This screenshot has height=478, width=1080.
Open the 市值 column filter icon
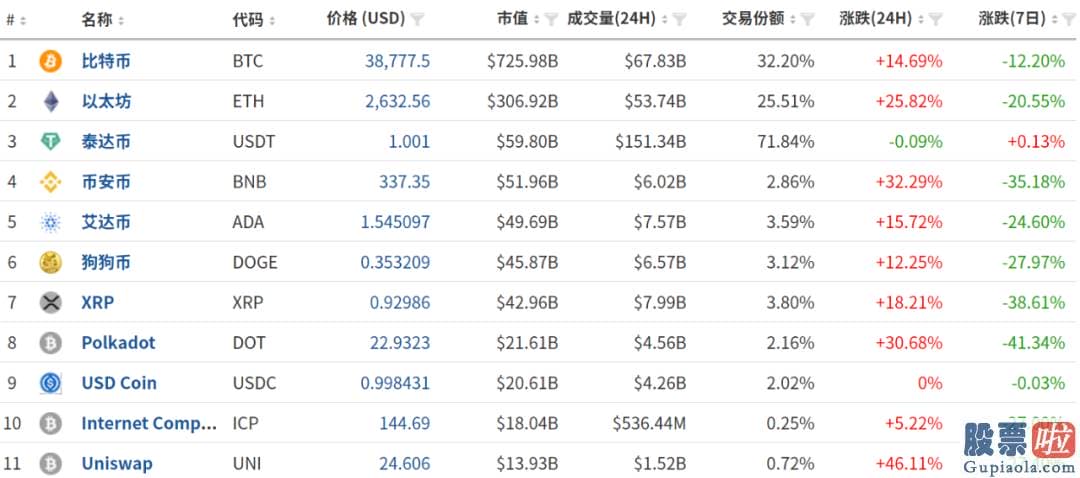click(x=551, y=19)
